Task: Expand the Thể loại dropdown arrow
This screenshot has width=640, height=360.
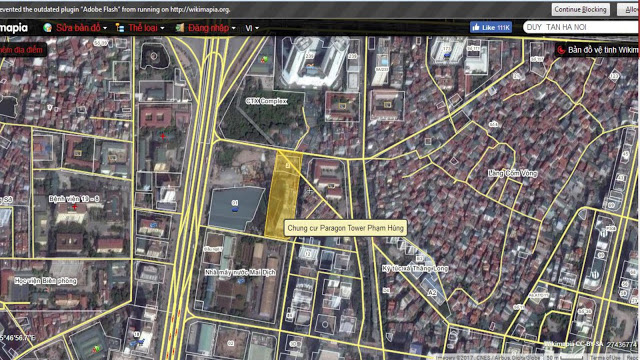Action: click(162, 28)
